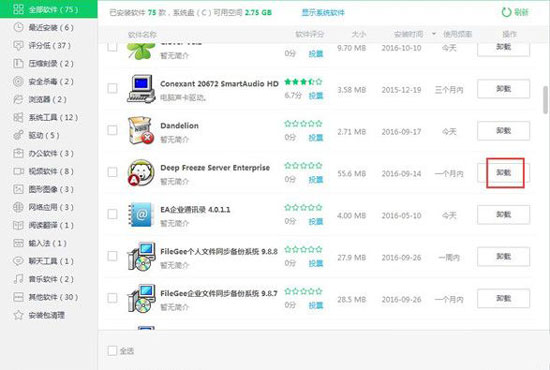Viewport: 550px width, 370px height.
Task: Sort by the 软件评分 column header
Action: tap(310, 34)
